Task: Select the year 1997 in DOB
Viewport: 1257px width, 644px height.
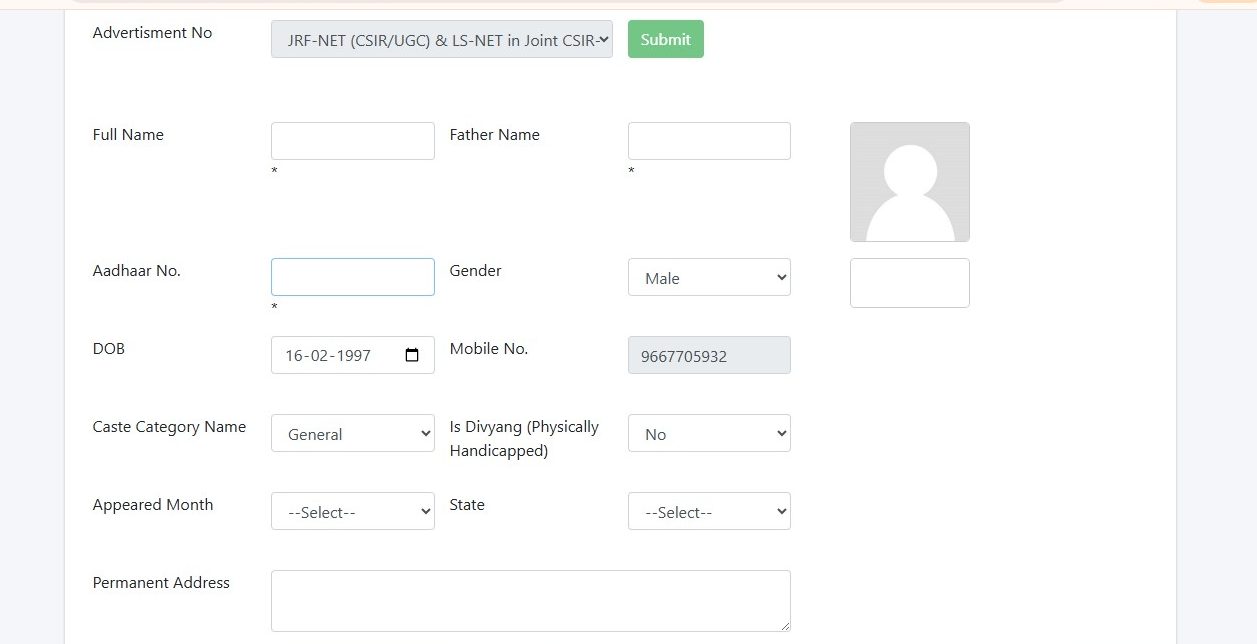Action: pos(354,356)
